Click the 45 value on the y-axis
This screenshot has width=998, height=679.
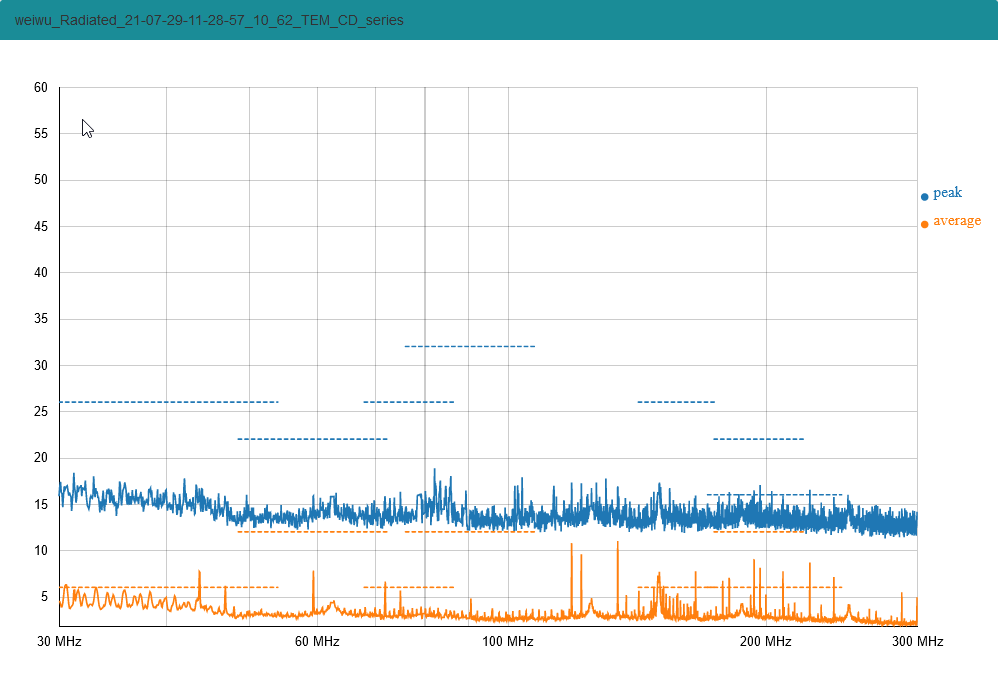[x=40, y=227]
